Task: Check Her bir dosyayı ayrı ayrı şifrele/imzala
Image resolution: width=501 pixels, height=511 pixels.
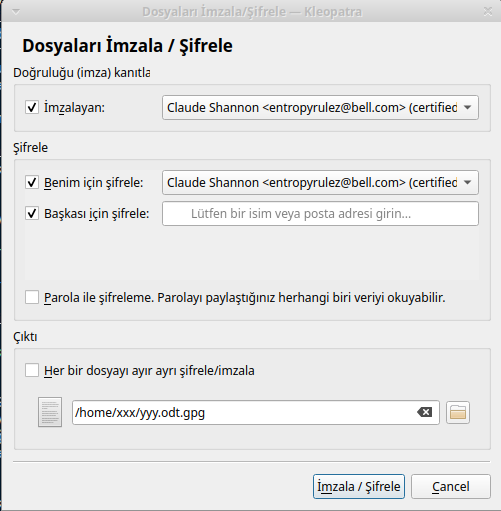Action: pos(32,370)
